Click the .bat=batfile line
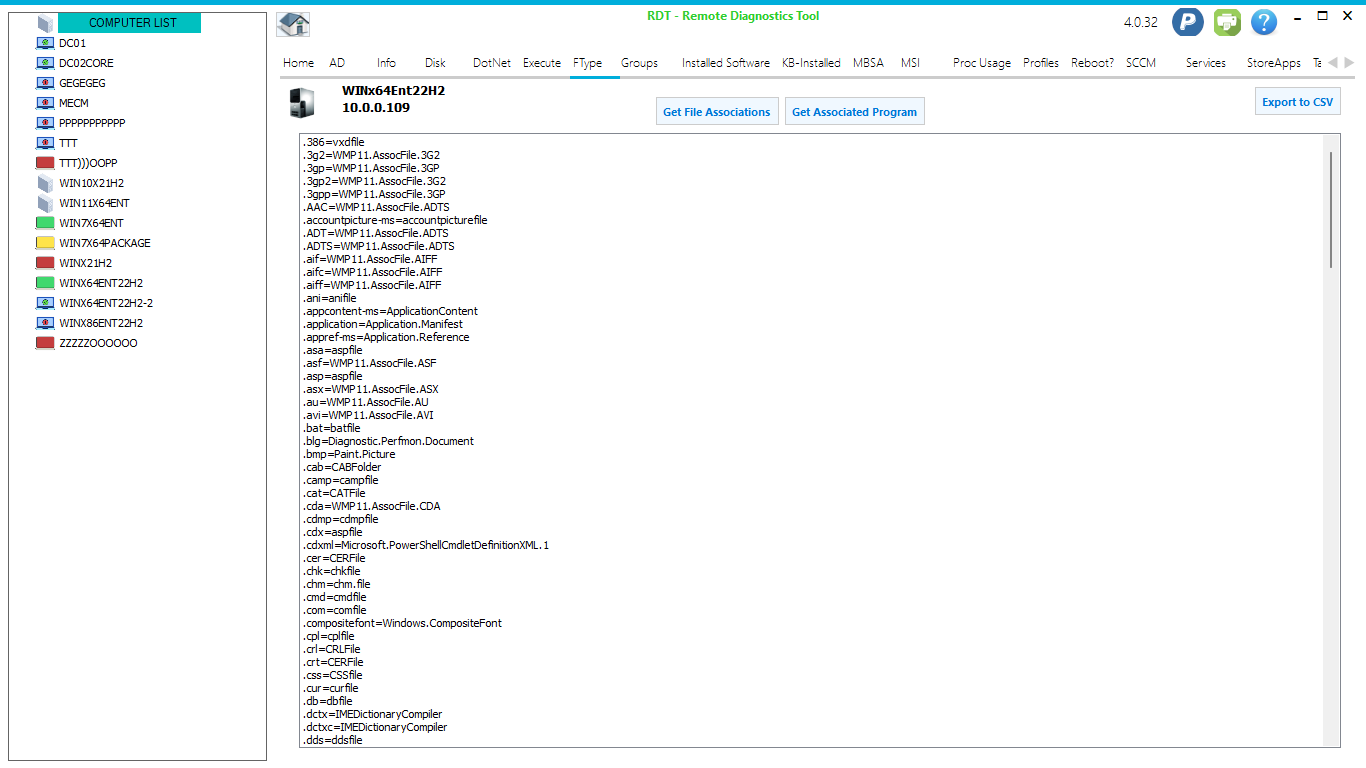 (x=331, y=428)
